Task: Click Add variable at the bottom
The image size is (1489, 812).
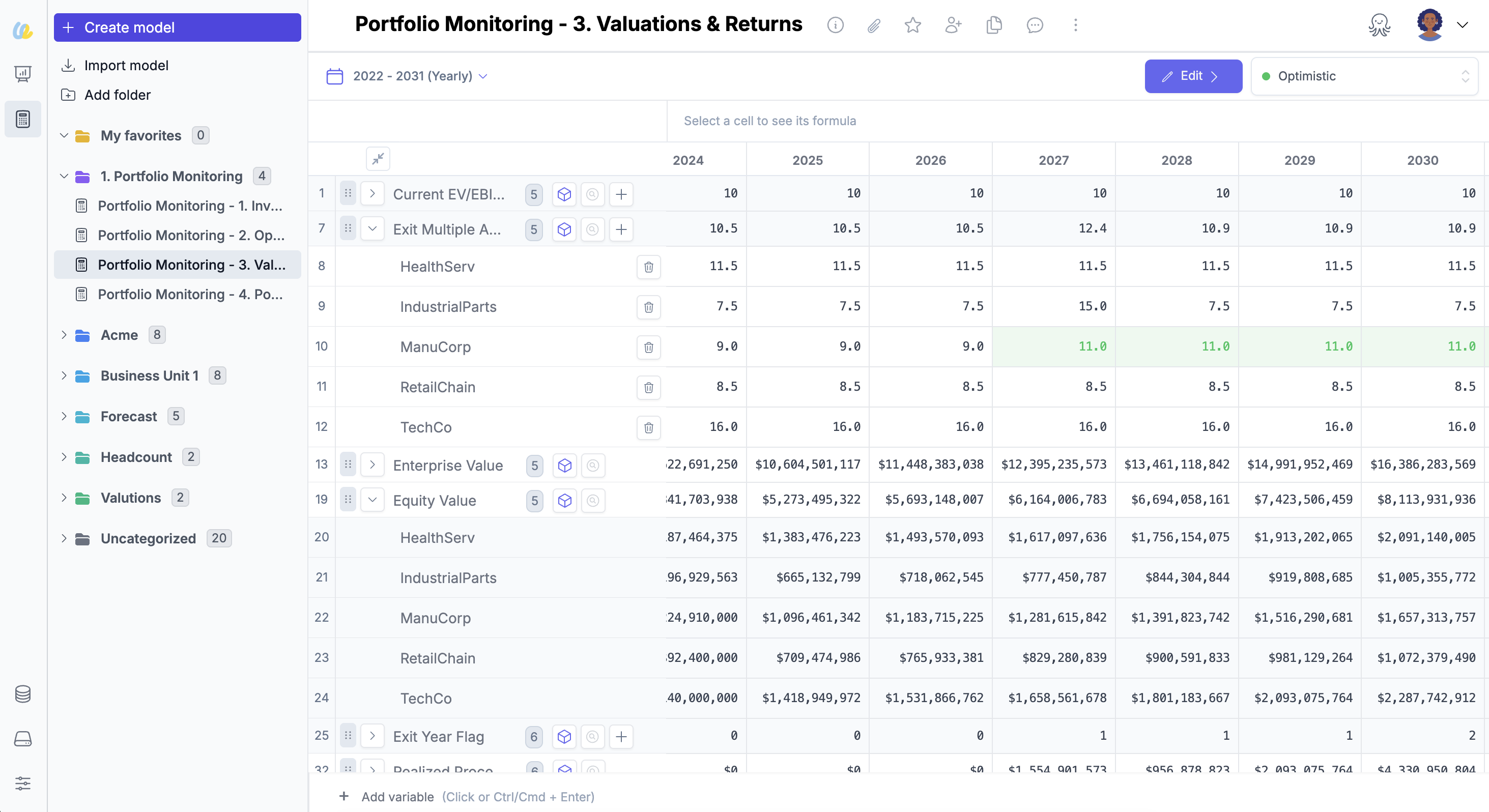Action: click(x=397, y=796)
